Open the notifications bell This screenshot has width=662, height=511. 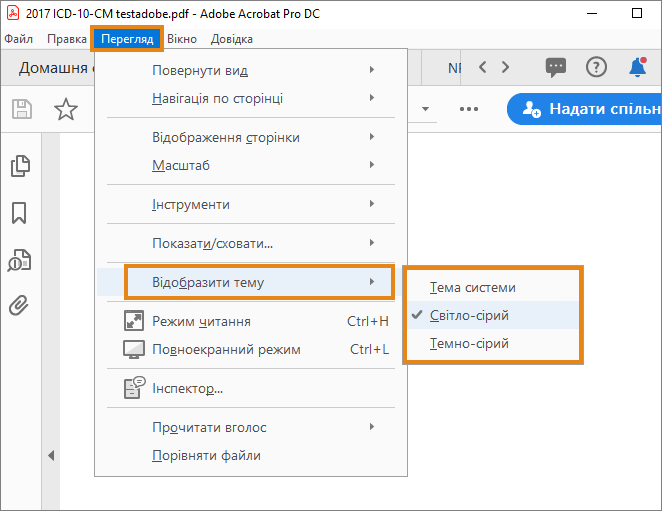click(x=637, y=67)
